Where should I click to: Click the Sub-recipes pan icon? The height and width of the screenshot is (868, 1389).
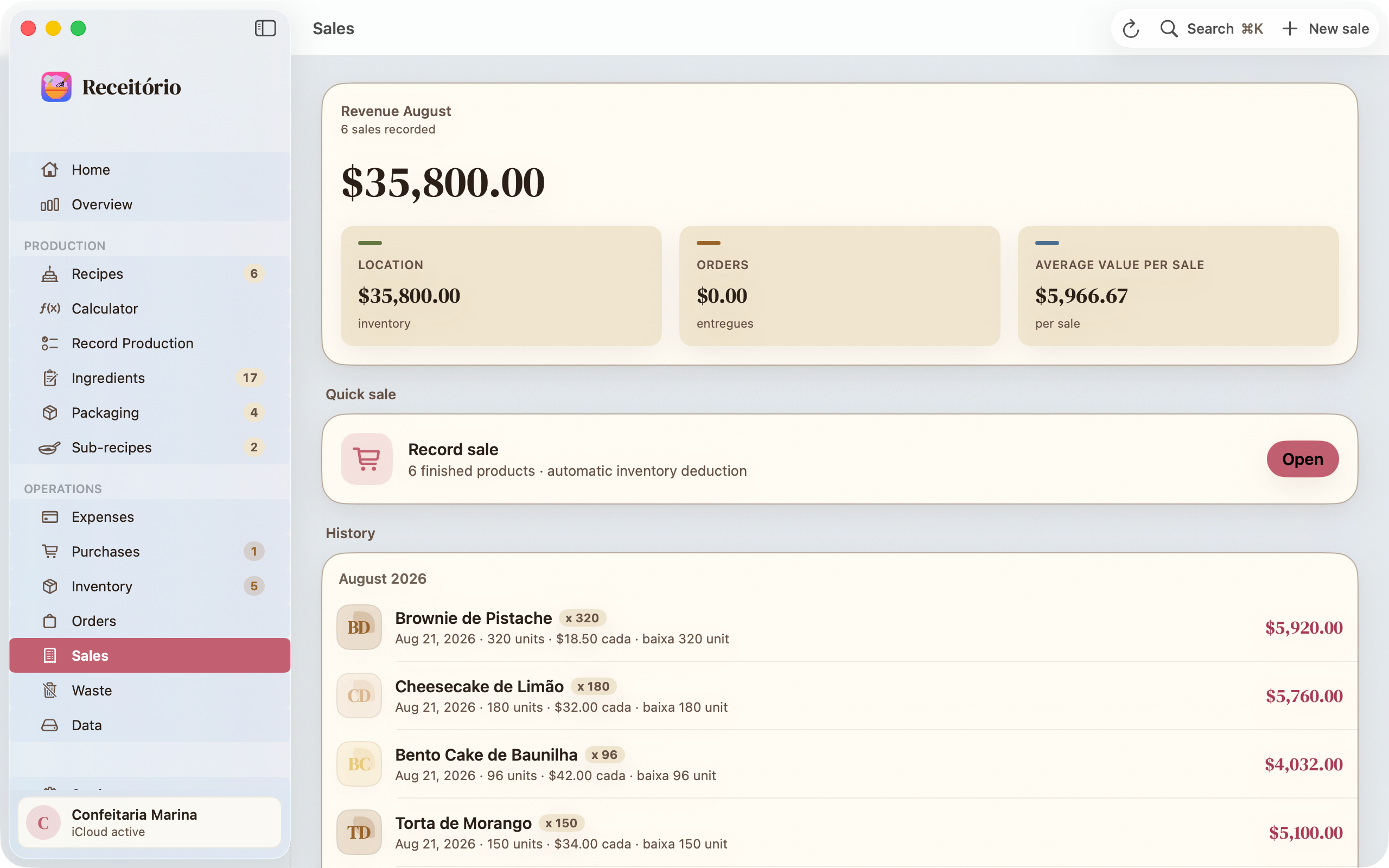[x=50, y=447]
